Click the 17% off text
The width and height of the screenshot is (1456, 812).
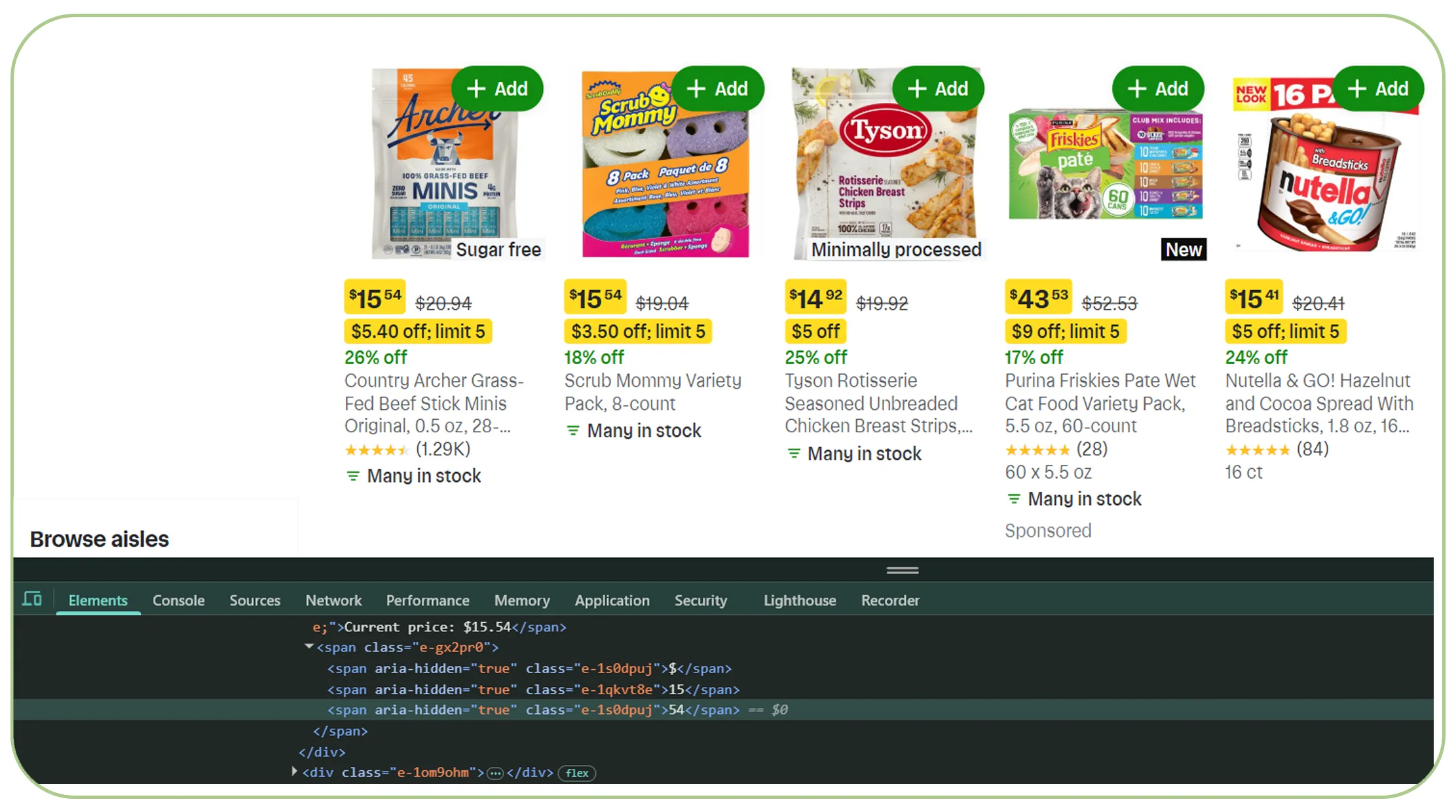pos(1034,358)
